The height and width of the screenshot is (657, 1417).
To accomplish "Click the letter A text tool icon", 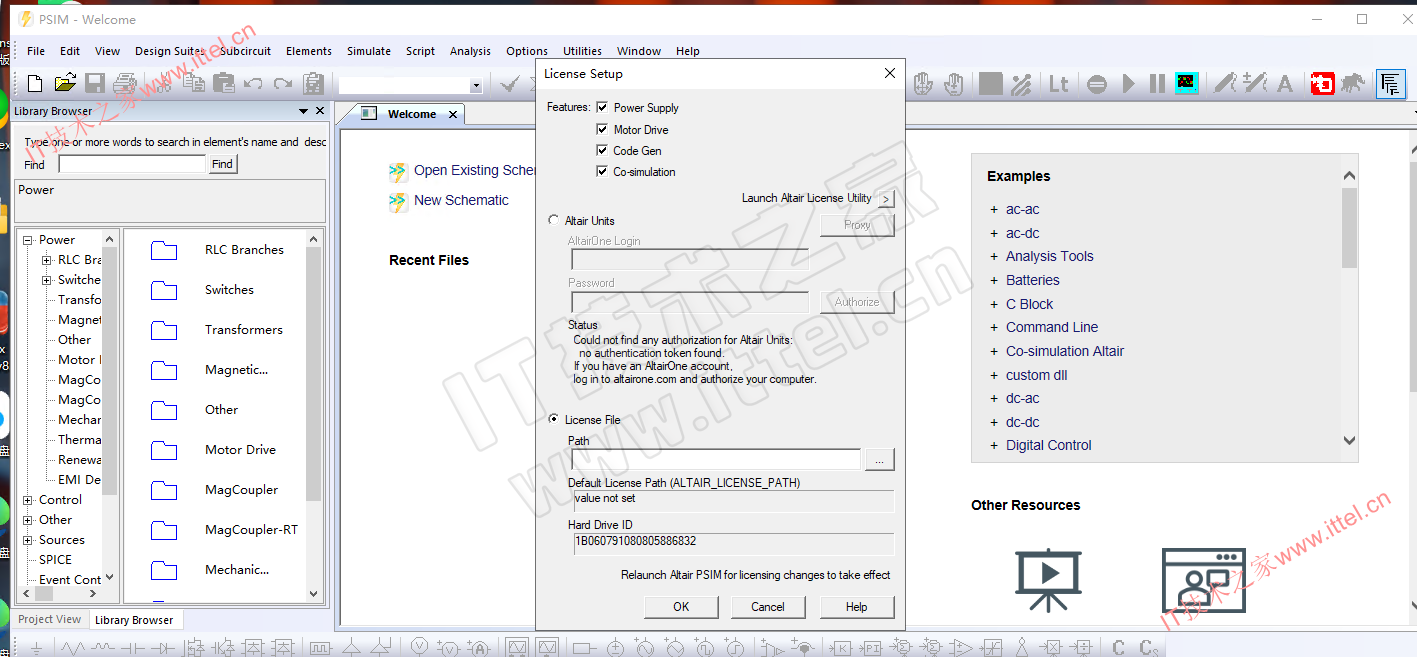I will (x=1285, y=84).
